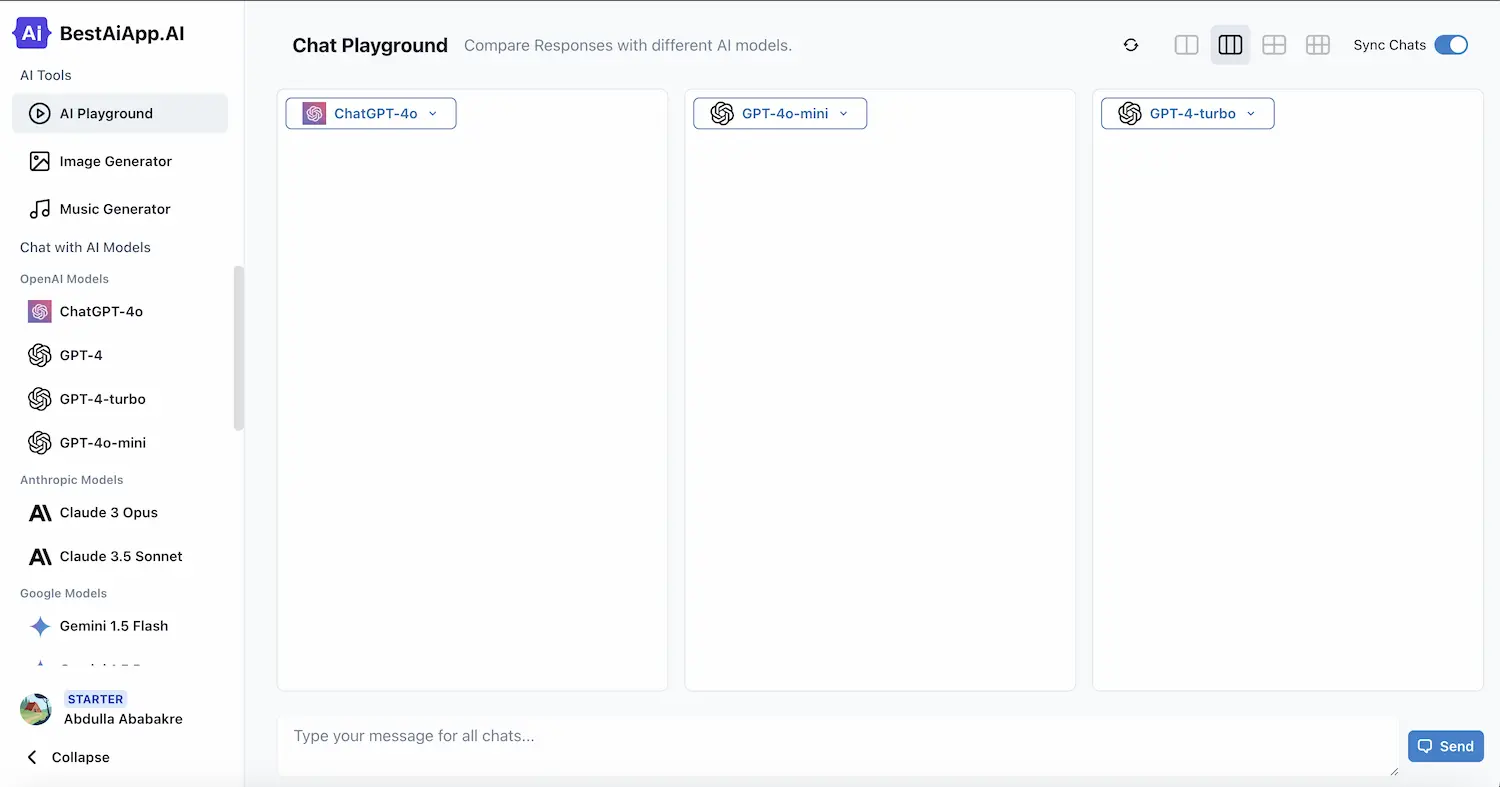Click the AI Playground play icon in sidebar

(40, 114)
